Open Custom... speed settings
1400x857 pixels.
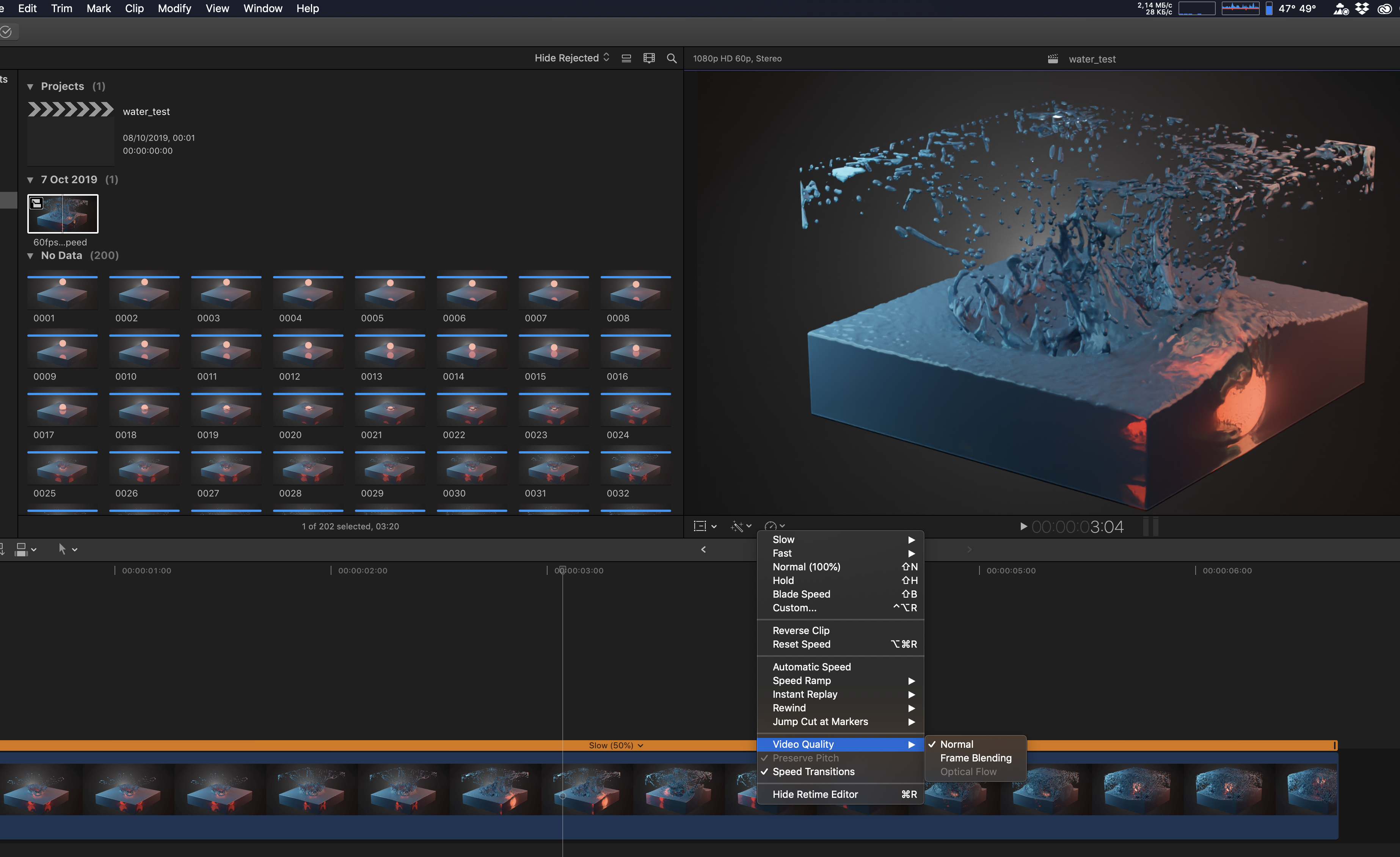click(x=840, y=607)
